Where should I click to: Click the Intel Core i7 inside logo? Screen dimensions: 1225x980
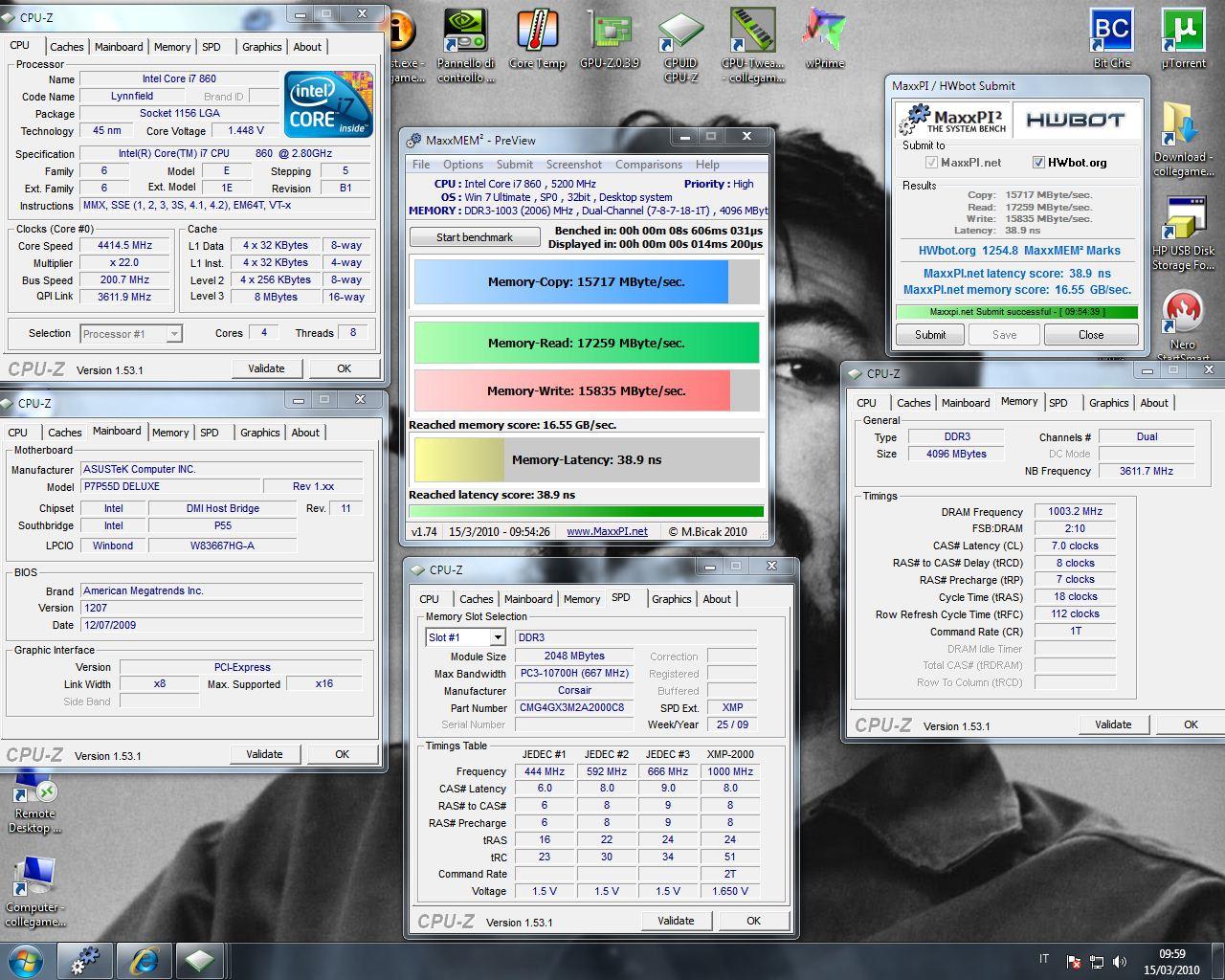point(327,103)
